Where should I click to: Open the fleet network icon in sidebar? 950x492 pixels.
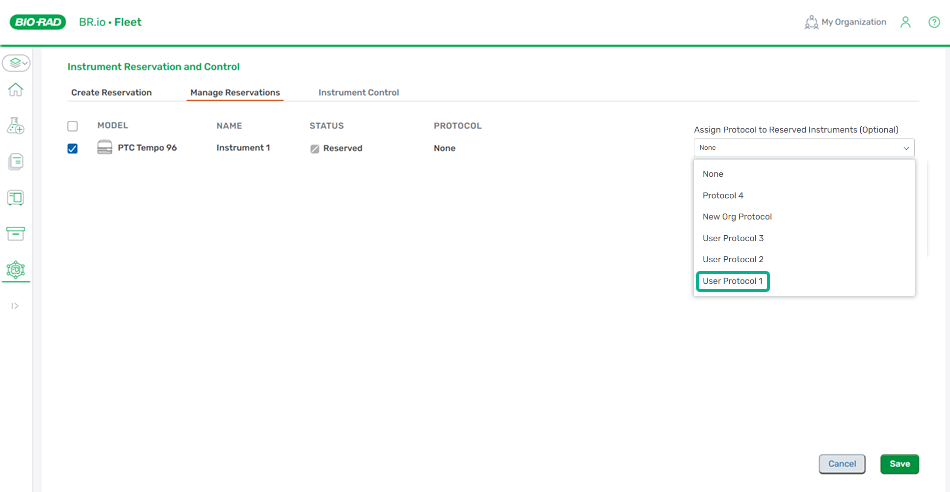(x=15, y=269)
